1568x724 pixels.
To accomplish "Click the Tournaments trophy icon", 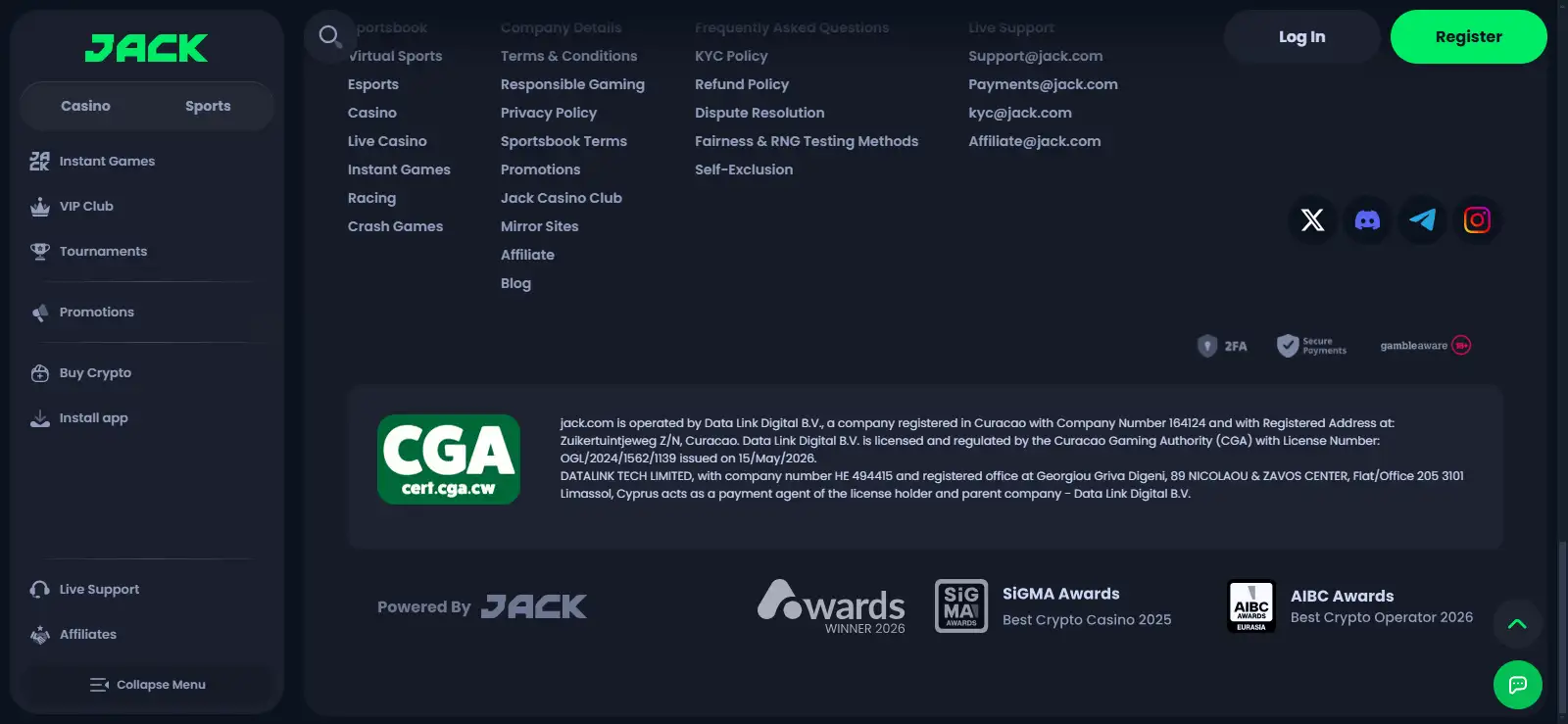I will [x=39, y=251].
